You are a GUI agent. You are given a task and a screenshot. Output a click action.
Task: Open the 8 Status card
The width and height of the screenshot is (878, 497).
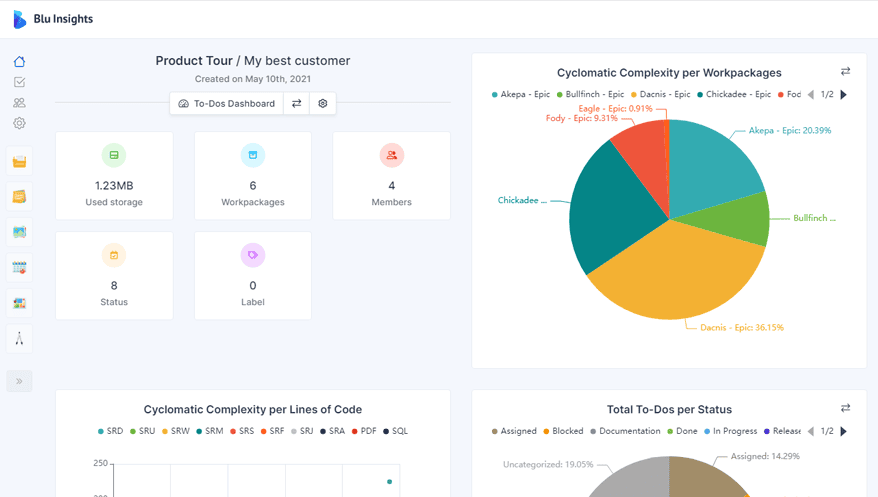pyautogui.click(x=114, y=276)
